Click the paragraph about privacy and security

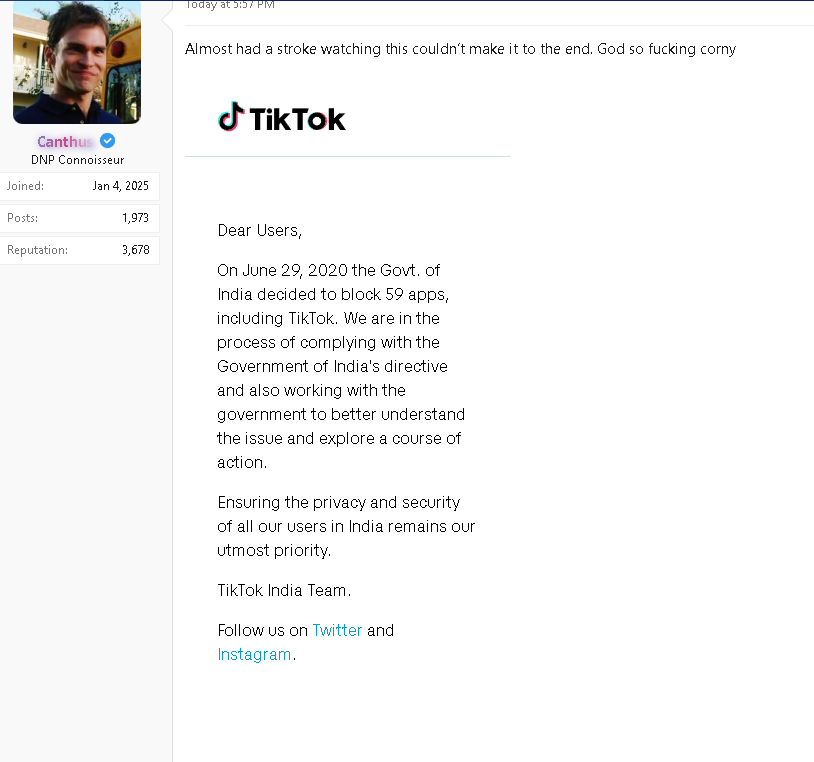pos(346,526)
